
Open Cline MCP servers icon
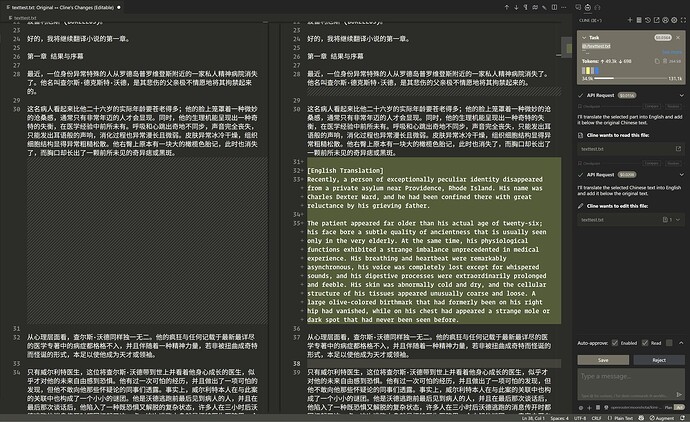[639, 20]
